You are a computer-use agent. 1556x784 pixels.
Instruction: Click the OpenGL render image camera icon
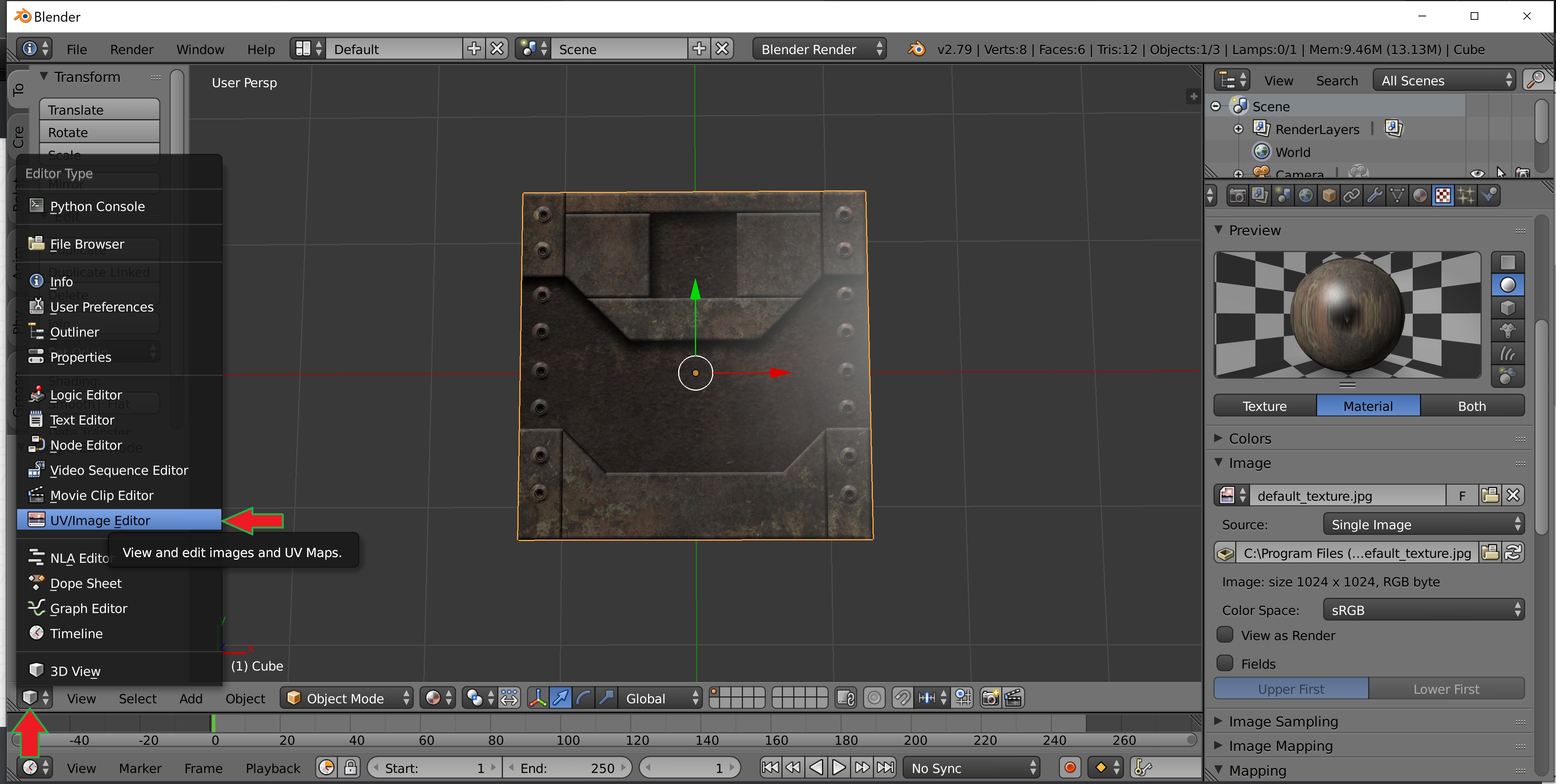(x=990, y=698)
